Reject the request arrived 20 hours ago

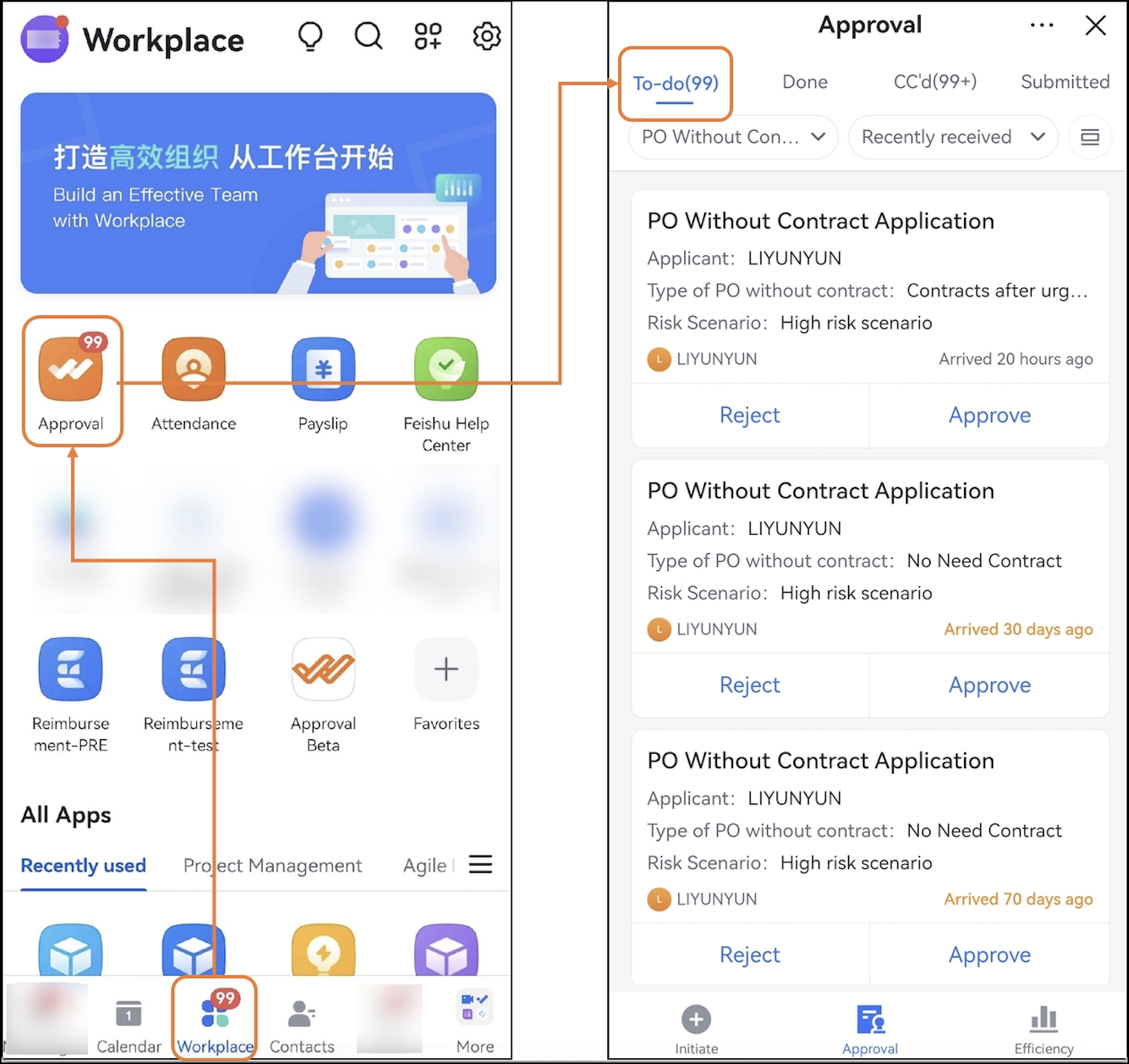point(750,415)
